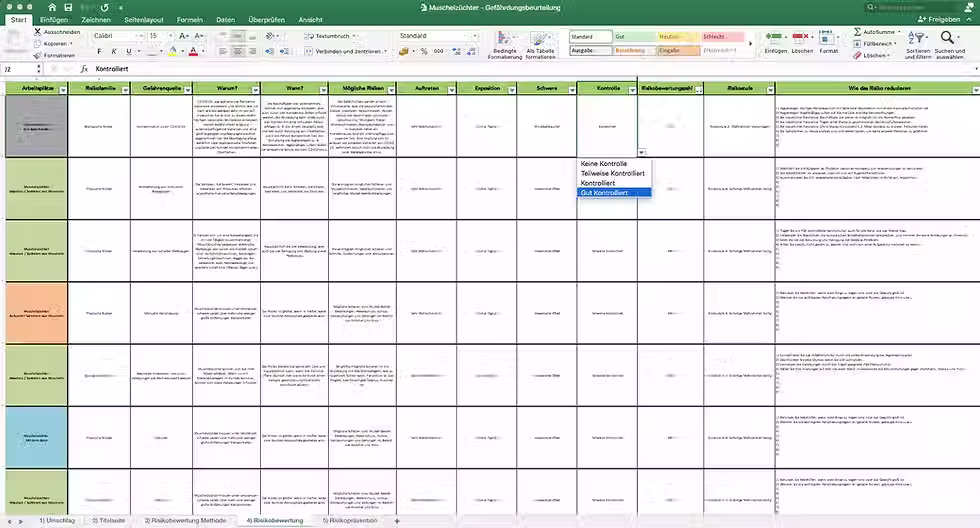Click the Freigeben share button
980x528 pixels.
pos(939,19)
